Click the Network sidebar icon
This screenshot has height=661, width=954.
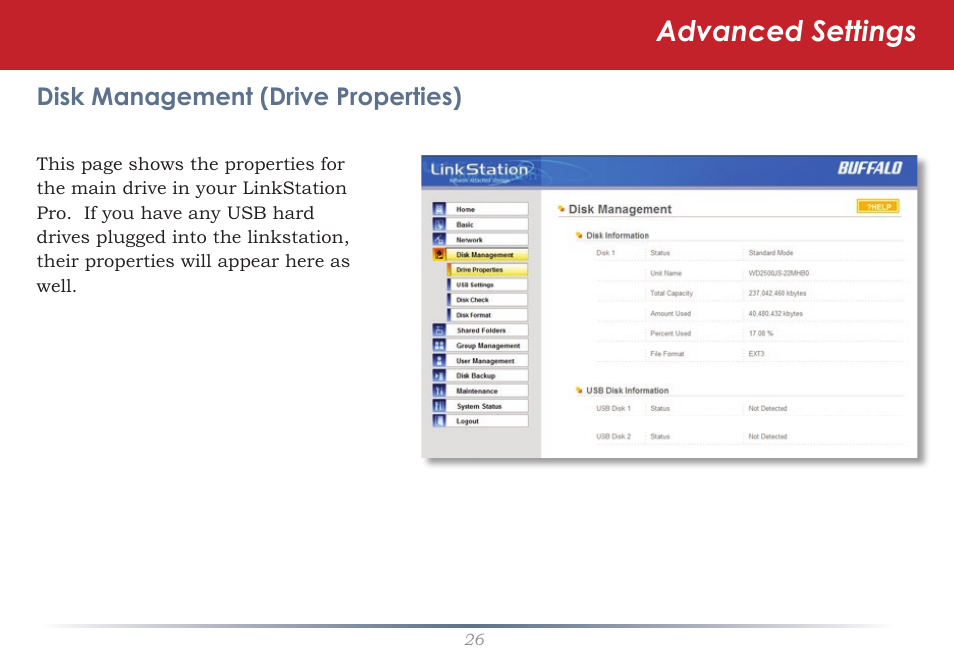click(439, 239)
